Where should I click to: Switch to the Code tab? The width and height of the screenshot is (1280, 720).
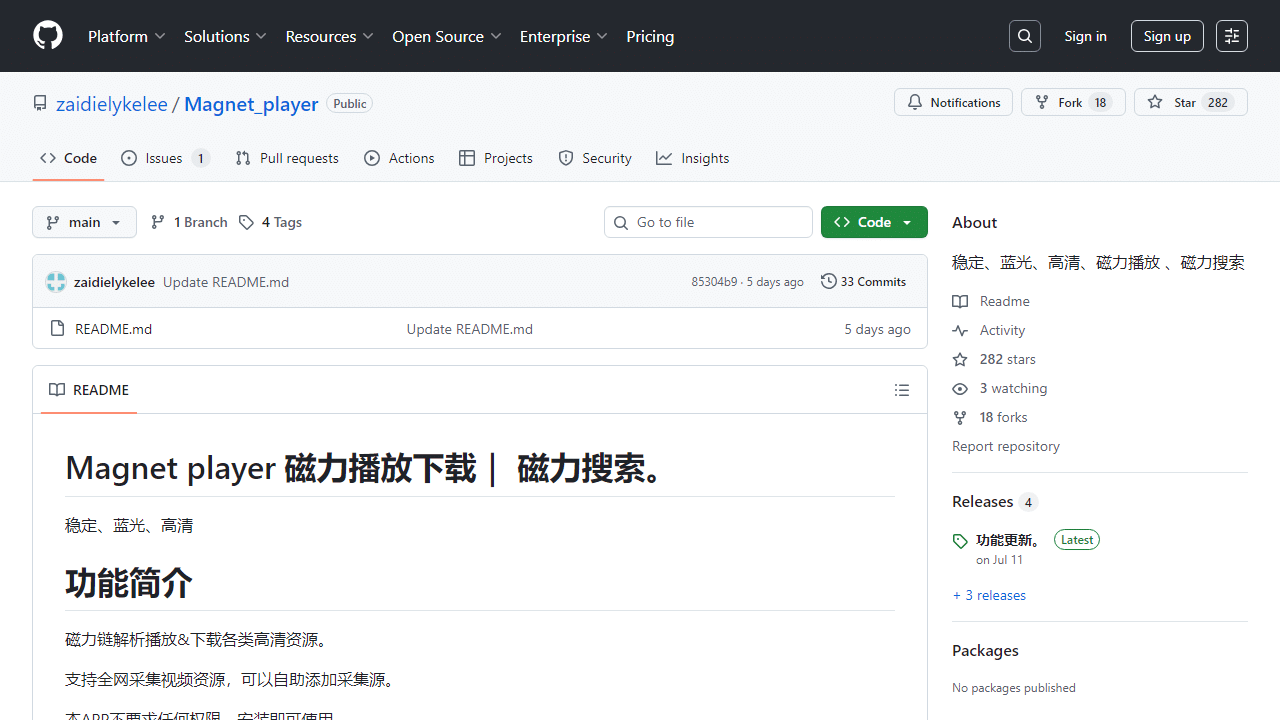click(x=68, y=158)
